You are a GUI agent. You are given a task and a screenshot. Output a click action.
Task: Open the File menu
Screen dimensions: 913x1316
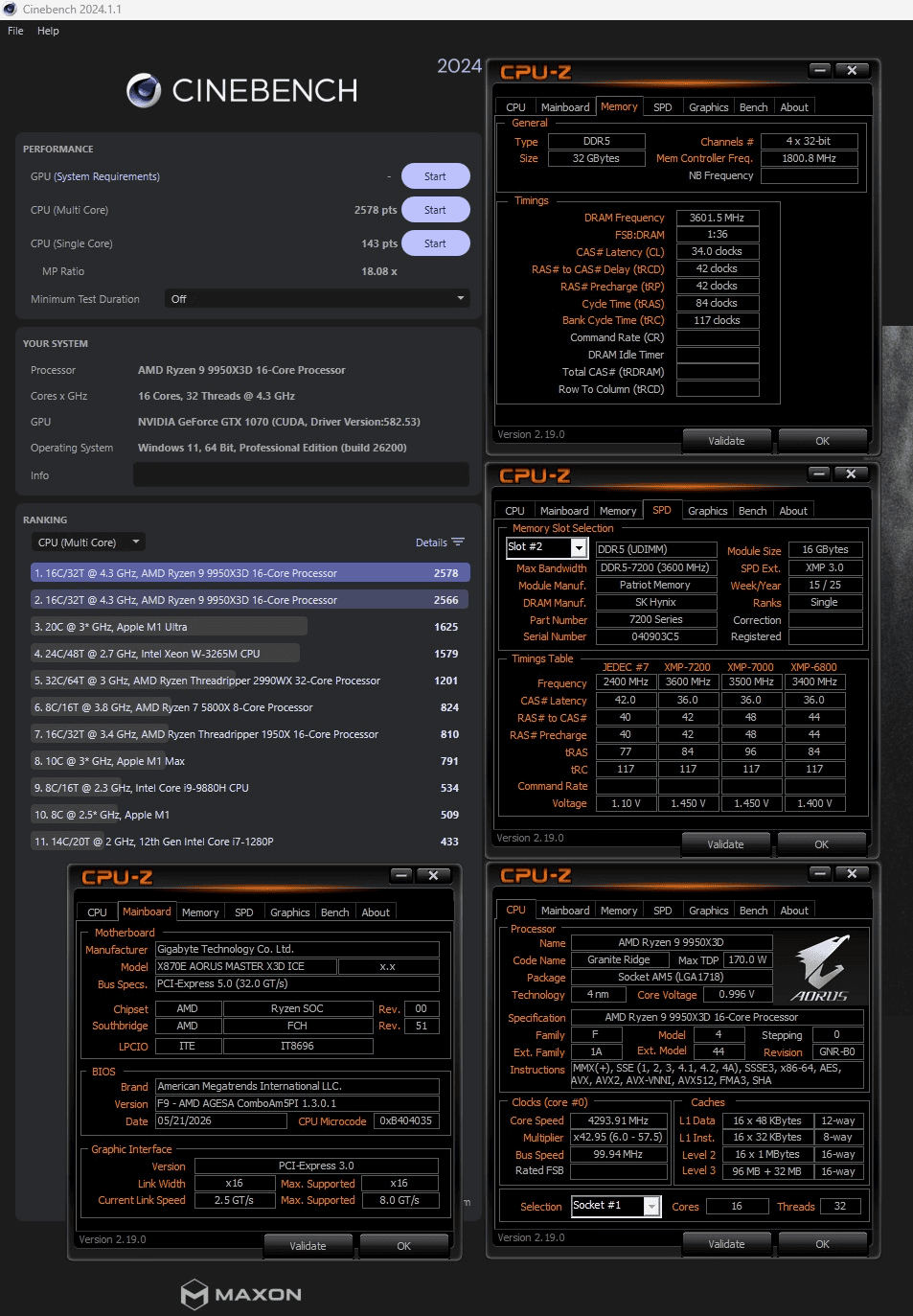(15, 31)
